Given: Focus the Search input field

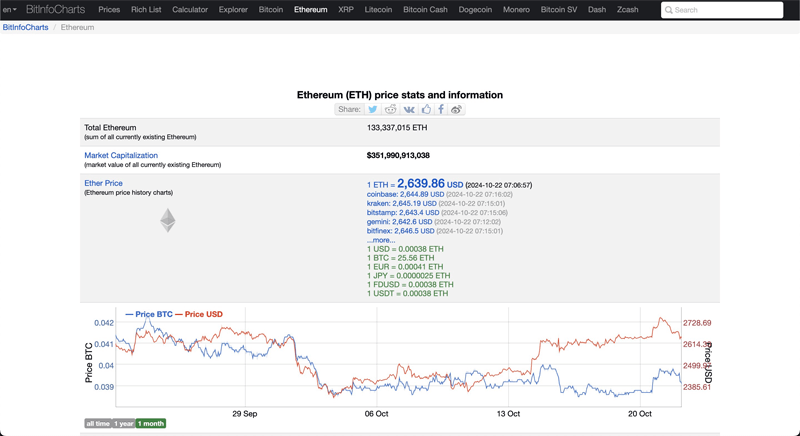Looking at the screenshot, I should (722, 10).
